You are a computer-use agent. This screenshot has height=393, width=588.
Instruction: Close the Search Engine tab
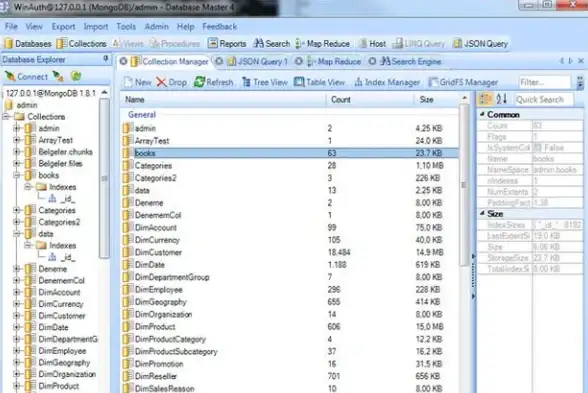(x=372, y=62)
